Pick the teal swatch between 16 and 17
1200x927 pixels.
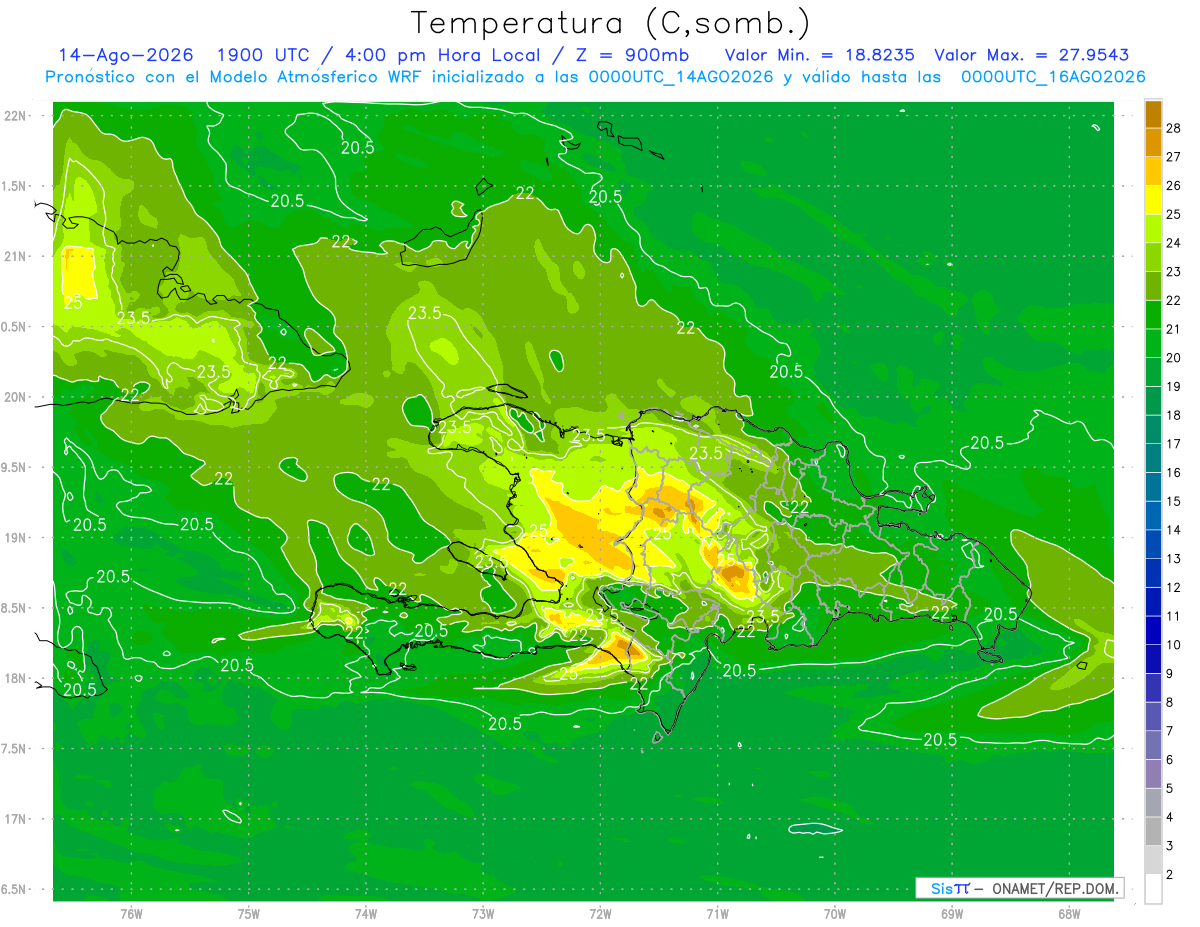1154,458
